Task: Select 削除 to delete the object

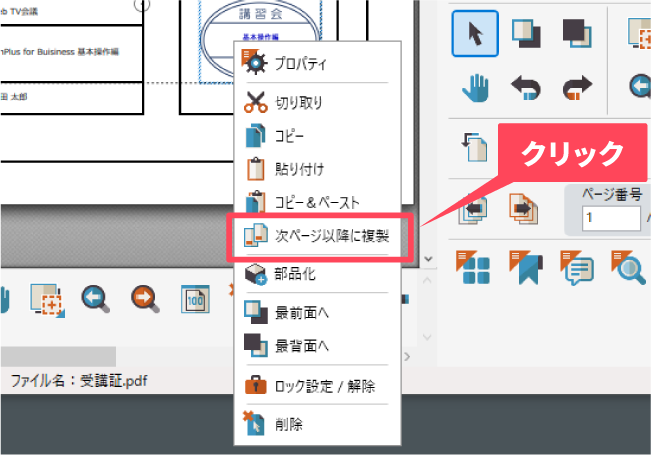Action: click(289, 424)
